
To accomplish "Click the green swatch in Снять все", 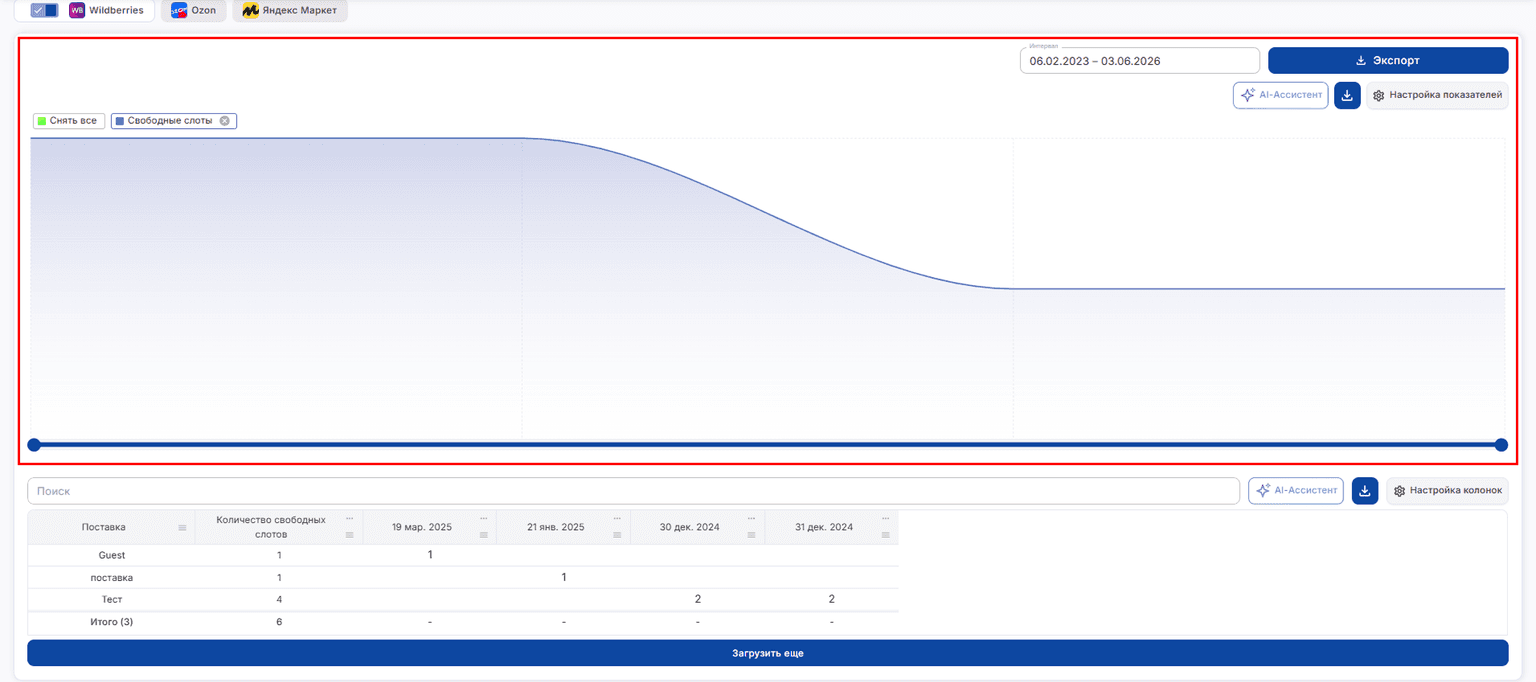I will pyautogui.click(x=41, y=121).
